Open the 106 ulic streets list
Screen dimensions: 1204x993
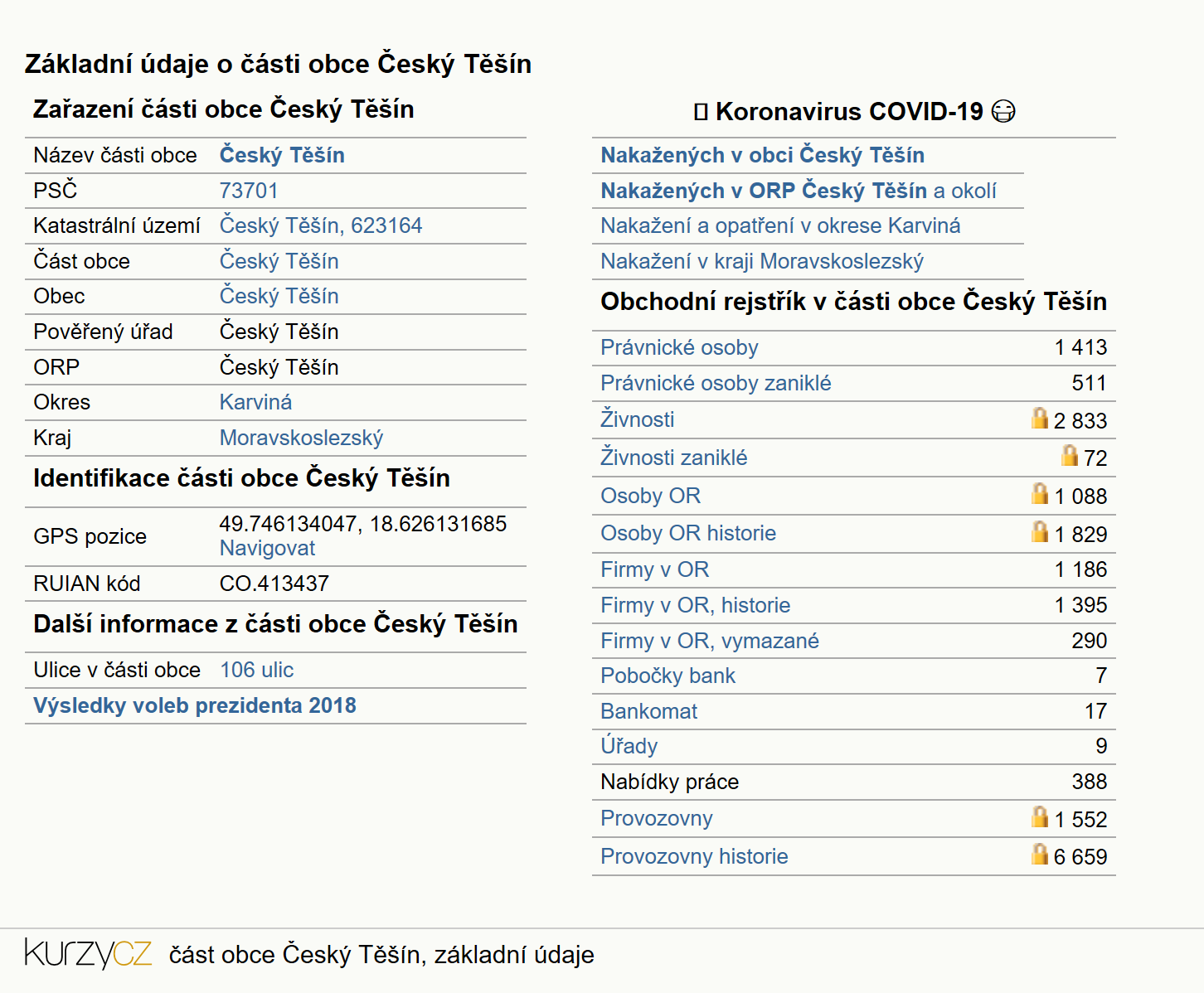[257, 670]
